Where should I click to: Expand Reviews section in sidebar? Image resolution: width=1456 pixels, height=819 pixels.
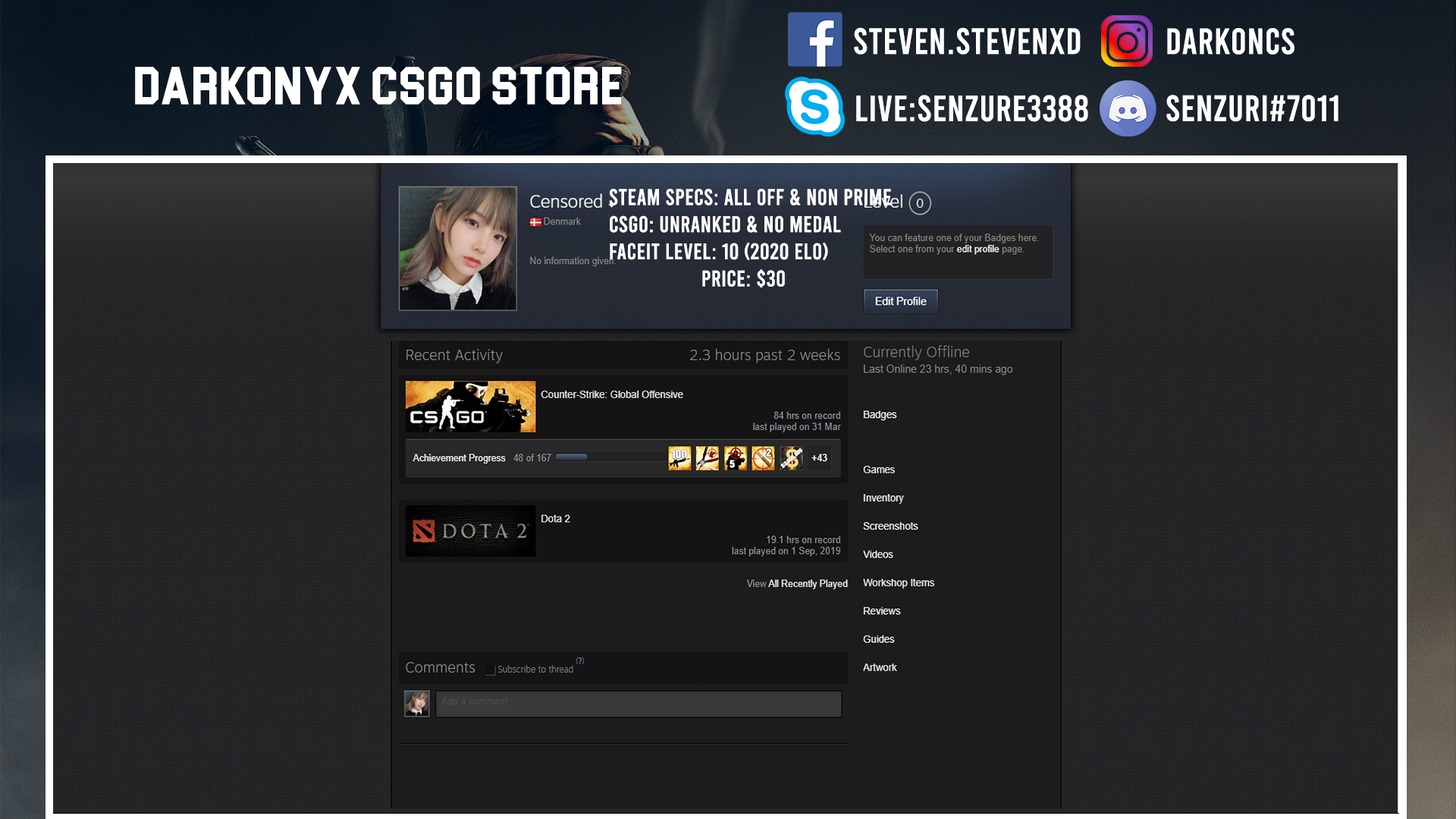[x=882, y=611]
